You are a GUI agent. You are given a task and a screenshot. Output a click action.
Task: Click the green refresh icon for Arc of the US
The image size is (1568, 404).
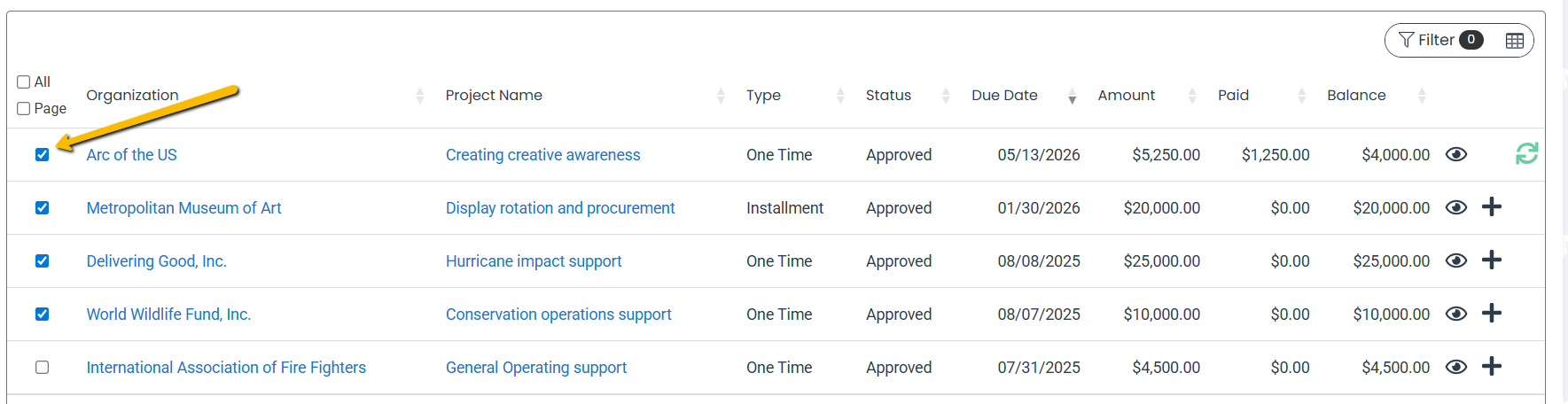click(x=1527, y=153)
